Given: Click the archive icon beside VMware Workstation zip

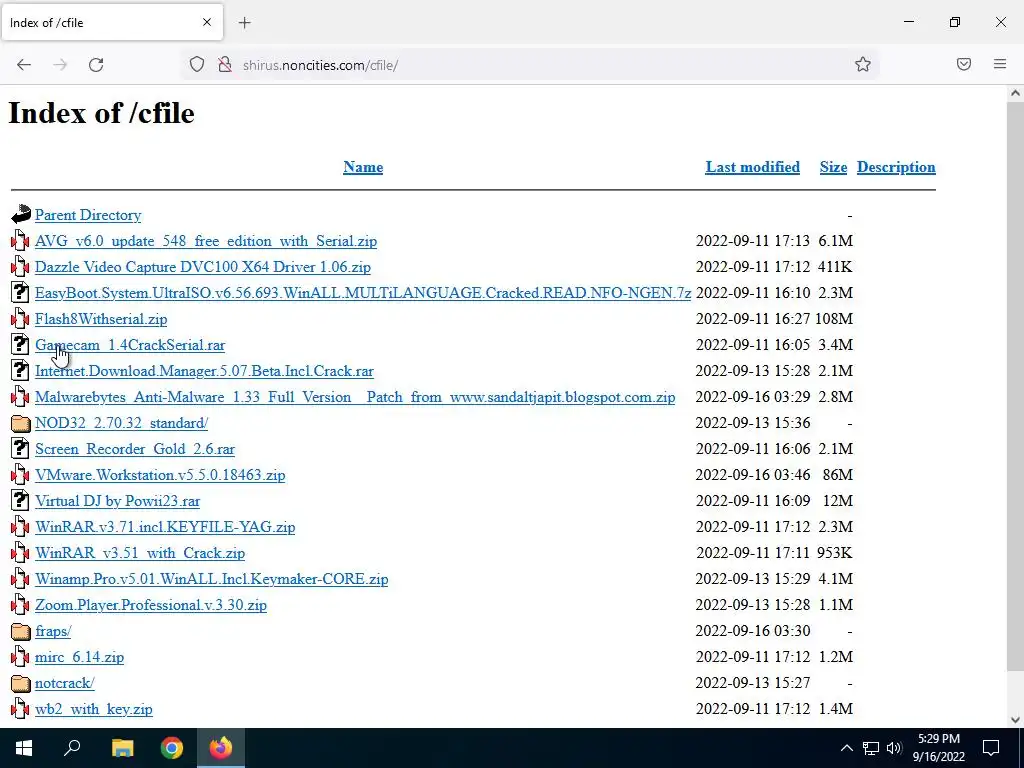Looking at the screenshot, I should (20, 475).
